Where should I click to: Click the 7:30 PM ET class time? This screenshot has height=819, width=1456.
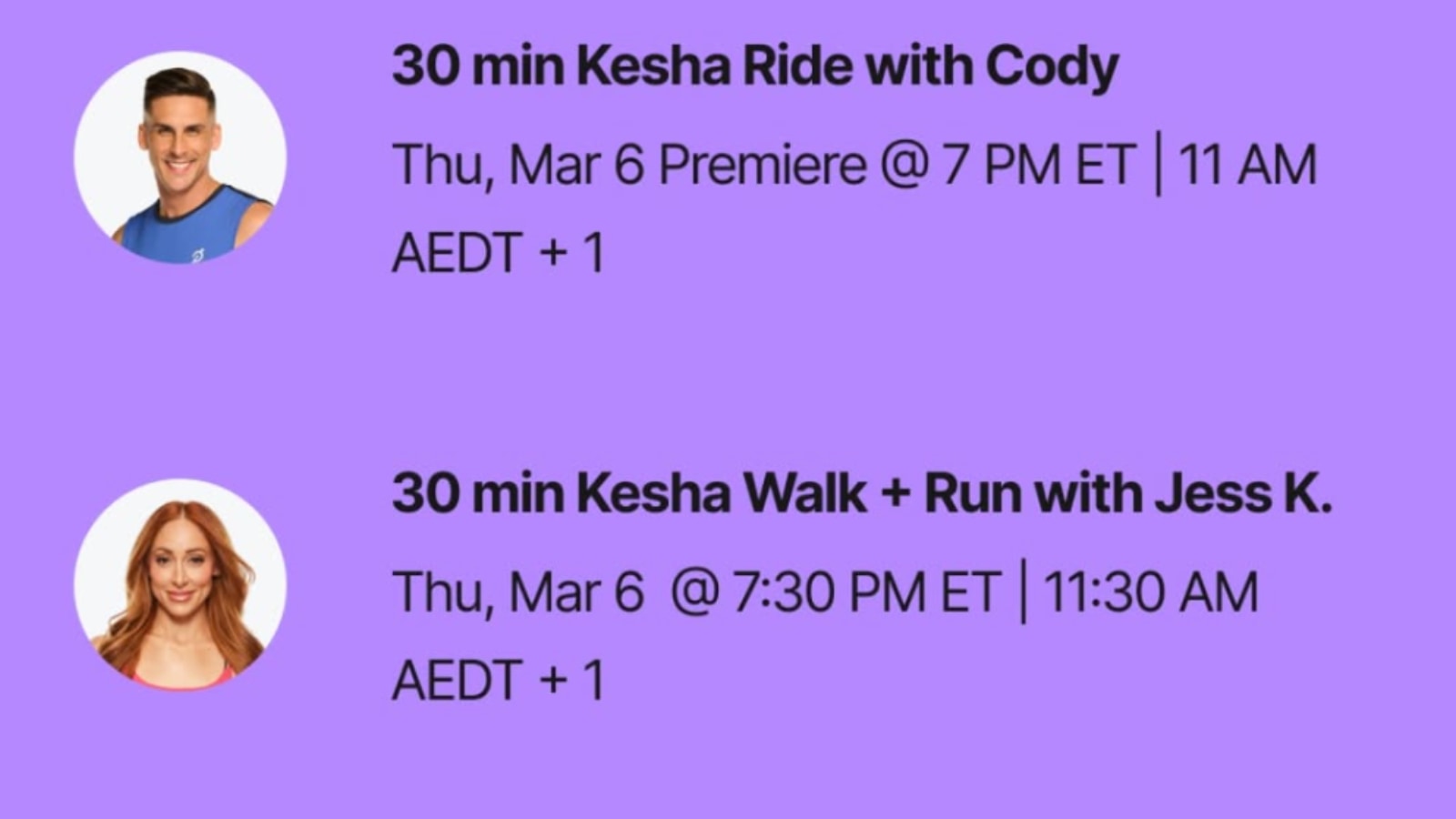[866, 592]
